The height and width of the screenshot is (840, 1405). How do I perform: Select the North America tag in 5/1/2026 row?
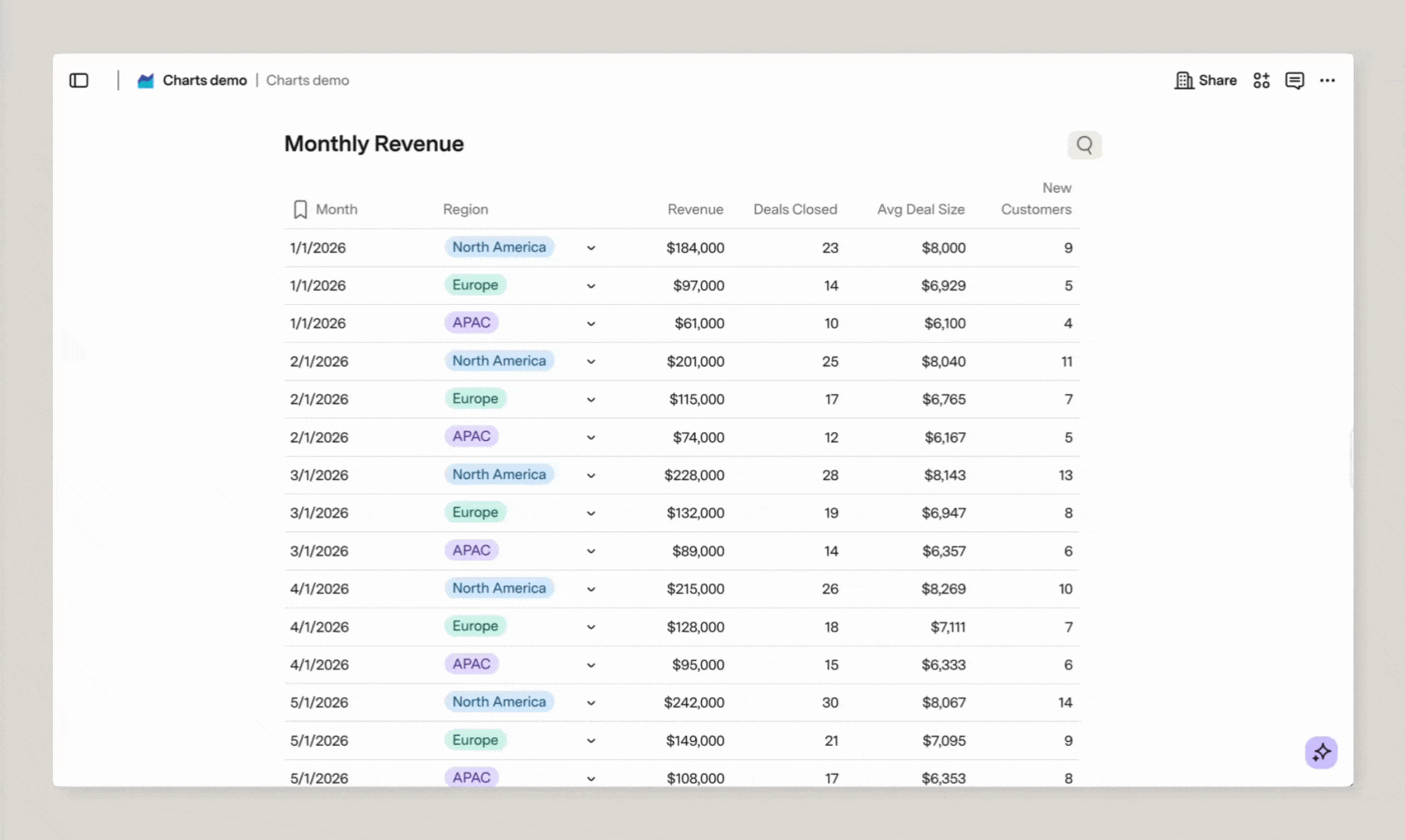(x=499, y=702)
